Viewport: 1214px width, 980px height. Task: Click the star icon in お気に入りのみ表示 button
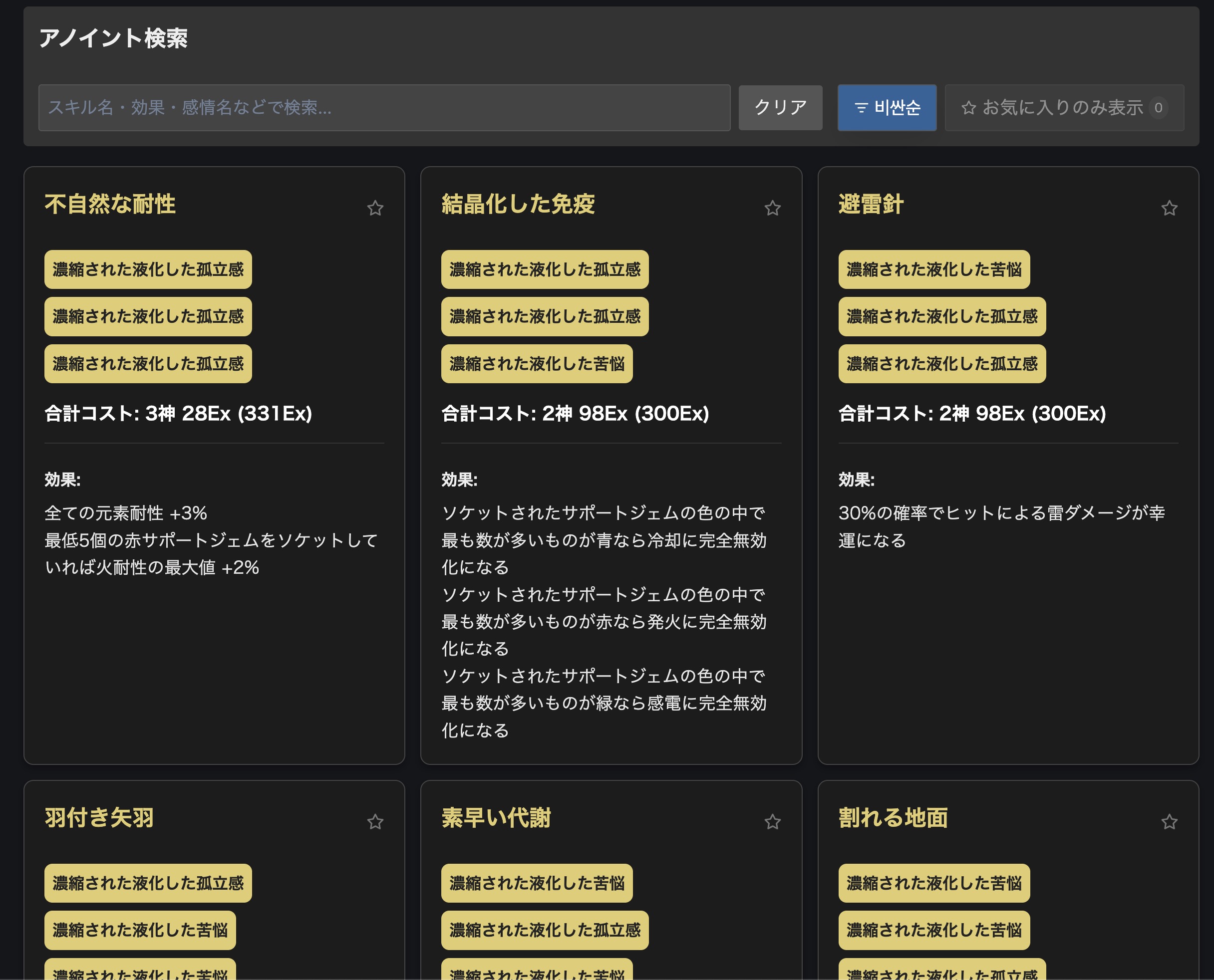tap(969, 108)
